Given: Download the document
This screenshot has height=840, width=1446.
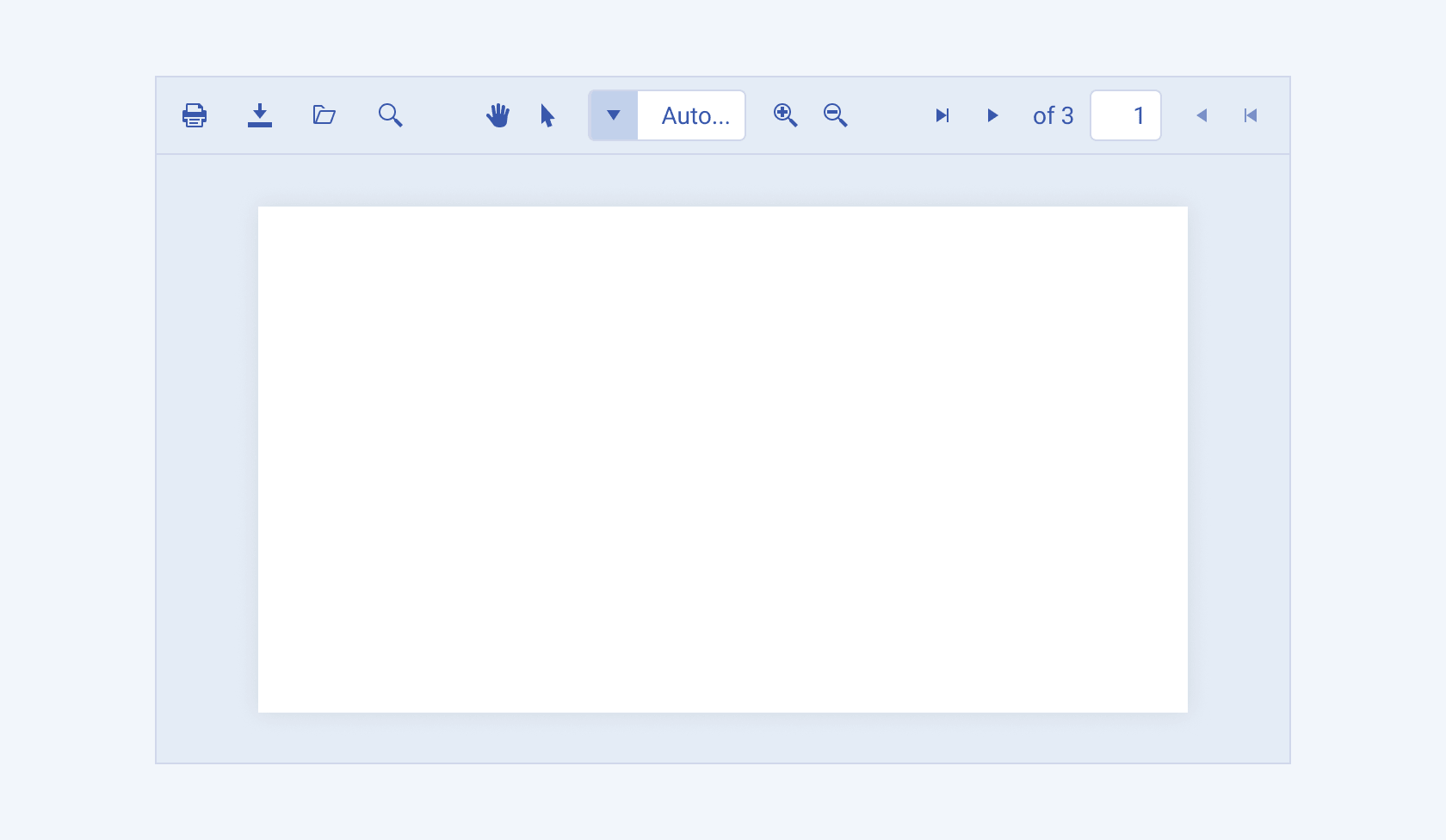Looking at the screenshot, I should [260, 115].
